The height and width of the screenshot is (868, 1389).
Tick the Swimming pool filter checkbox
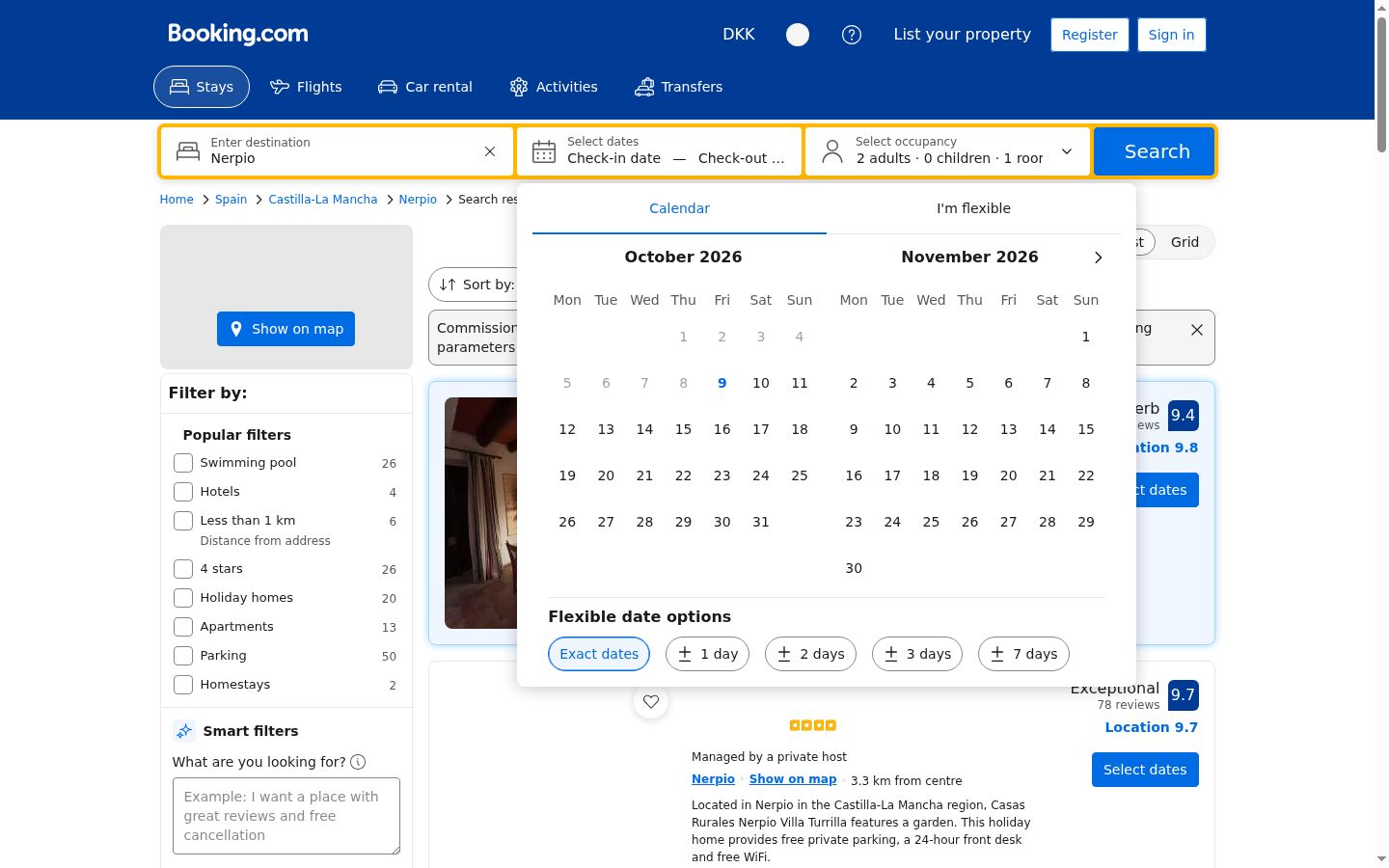183,463
